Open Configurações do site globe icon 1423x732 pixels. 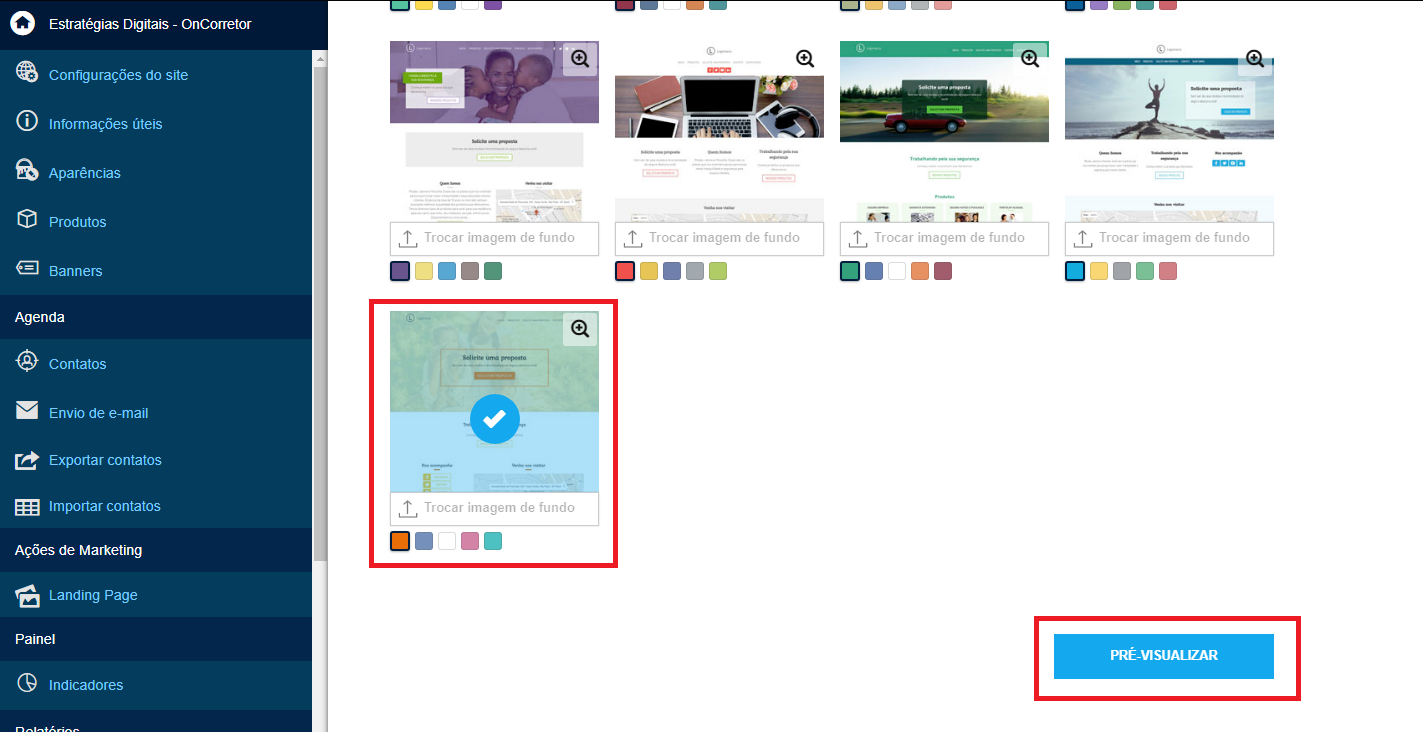[x=27, y=73]
